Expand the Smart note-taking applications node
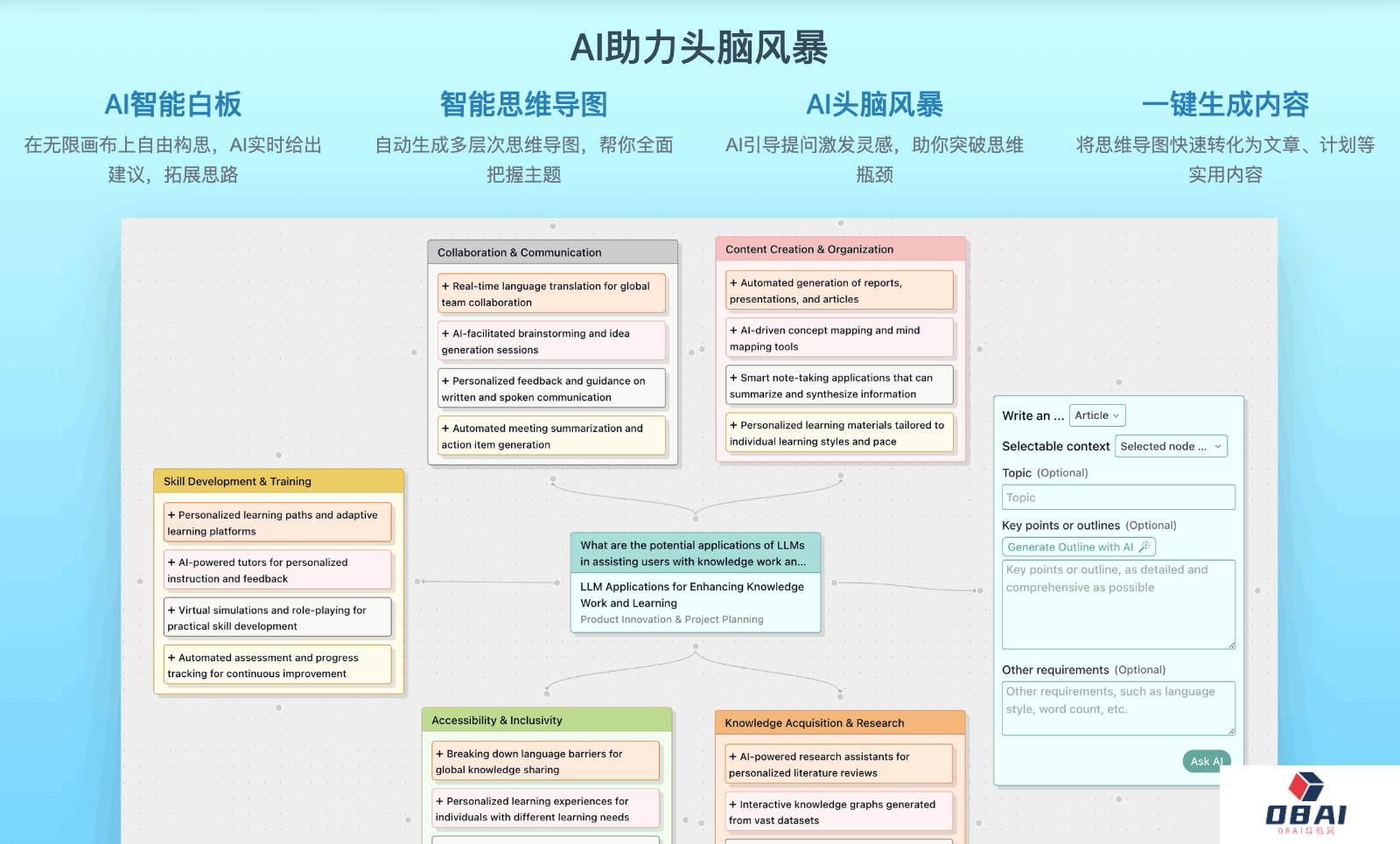This screenshot has width=1400, height=844. 733,378
